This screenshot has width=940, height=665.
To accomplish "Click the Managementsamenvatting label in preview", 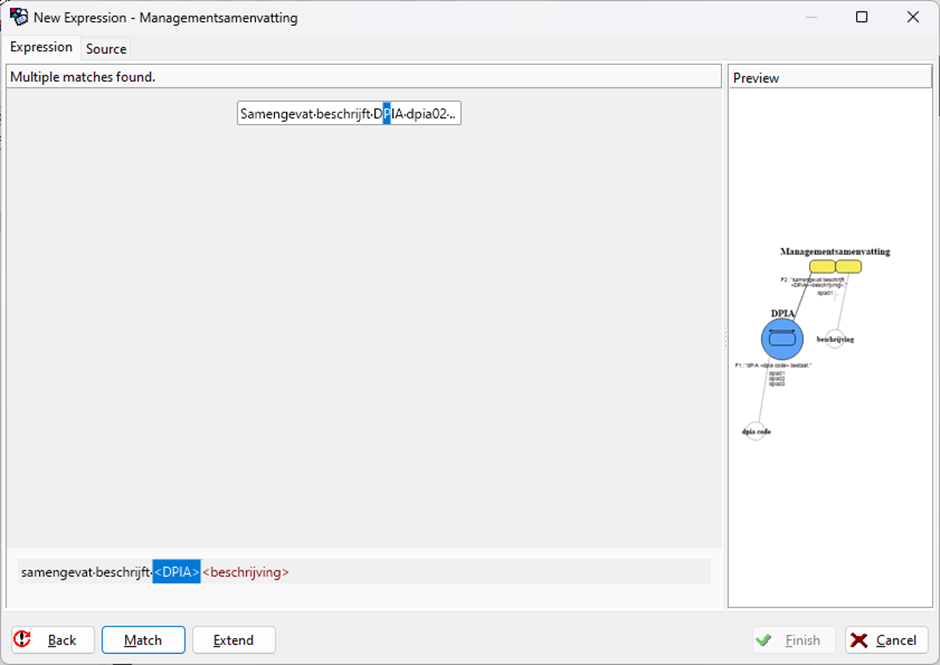I will tap(835, 252).
